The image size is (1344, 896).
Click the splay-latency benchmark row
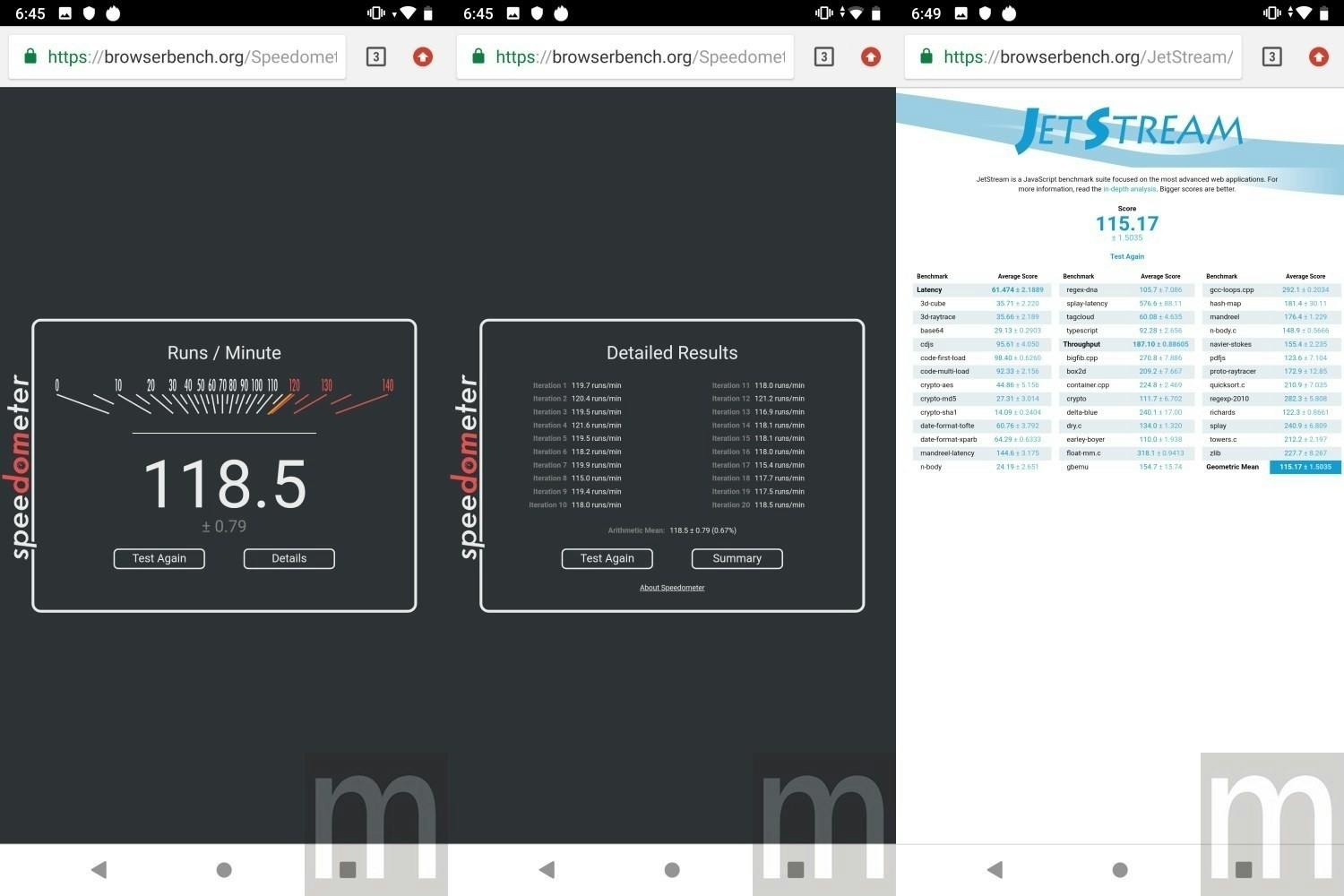pyautogui.click(x=1126, y=304)
